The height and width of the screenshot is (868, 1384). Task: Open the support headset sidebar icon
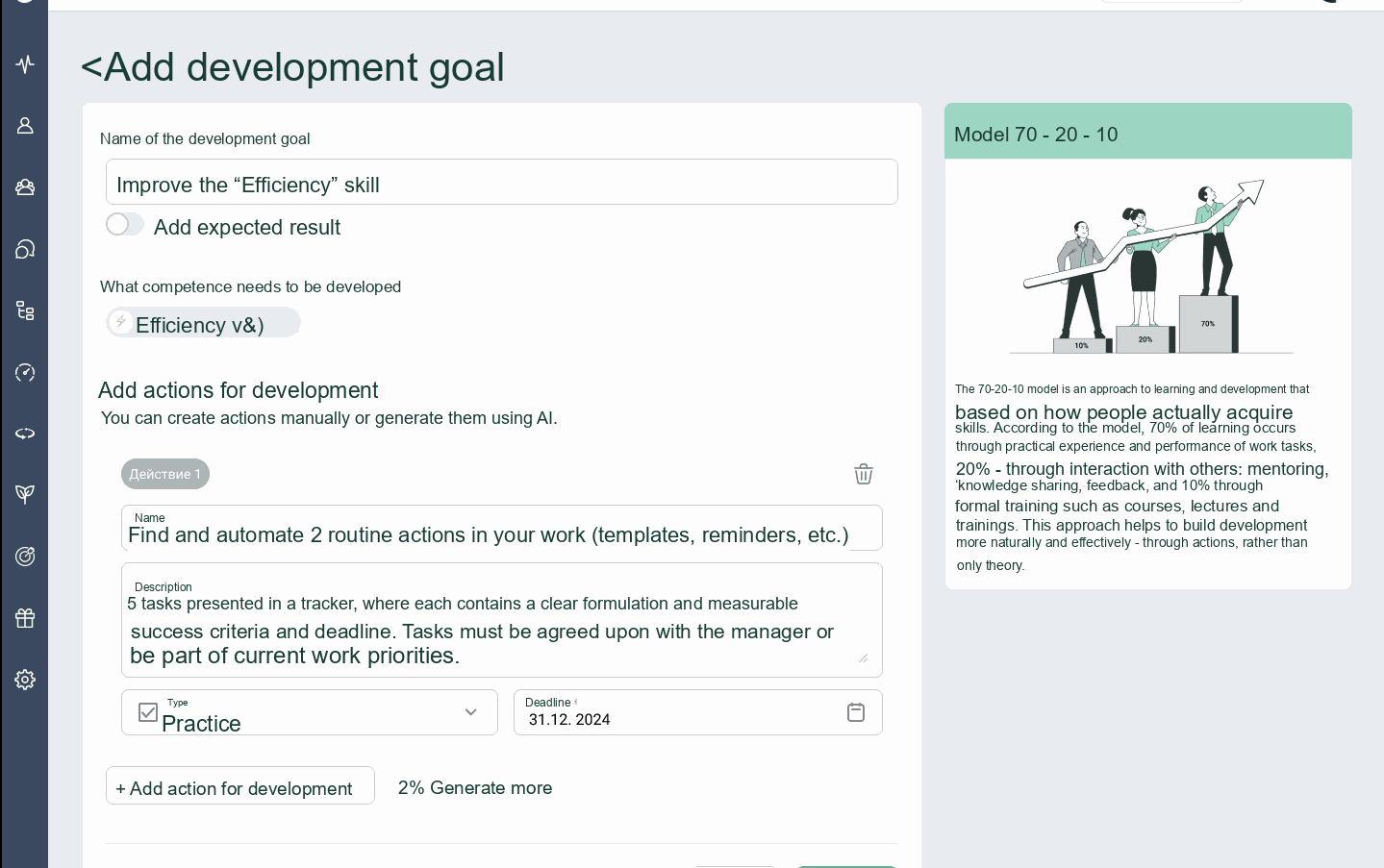[x=25, y=249]
